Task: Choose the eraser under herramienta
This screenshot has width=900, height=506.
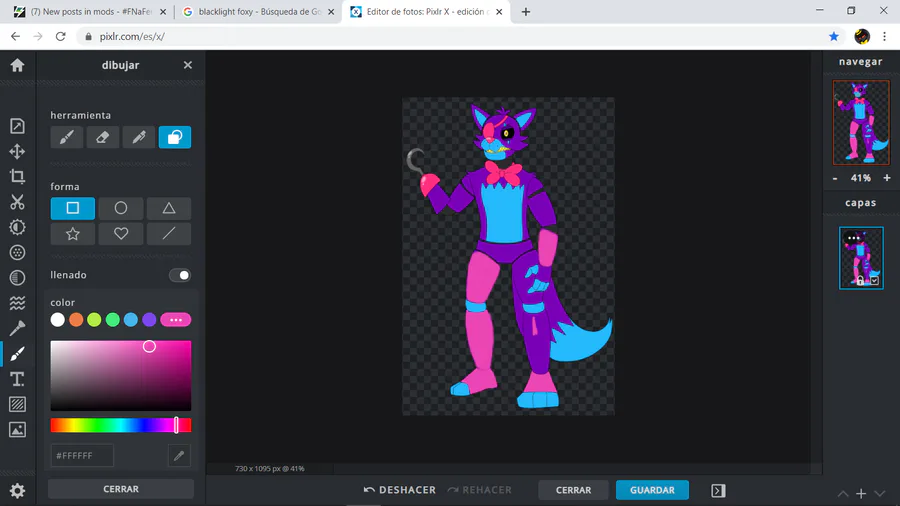Action: 103,137
